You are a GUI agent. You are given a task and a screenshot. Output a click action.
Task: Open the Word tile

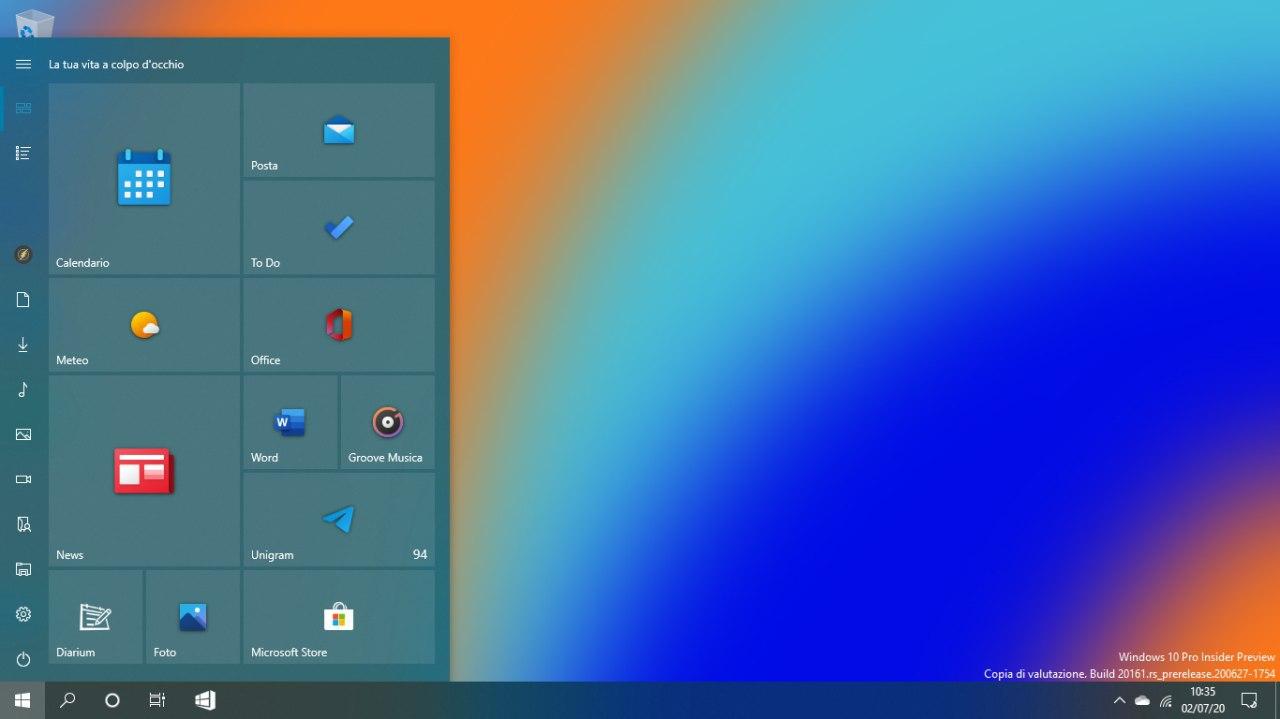click(x=290, y=422)
